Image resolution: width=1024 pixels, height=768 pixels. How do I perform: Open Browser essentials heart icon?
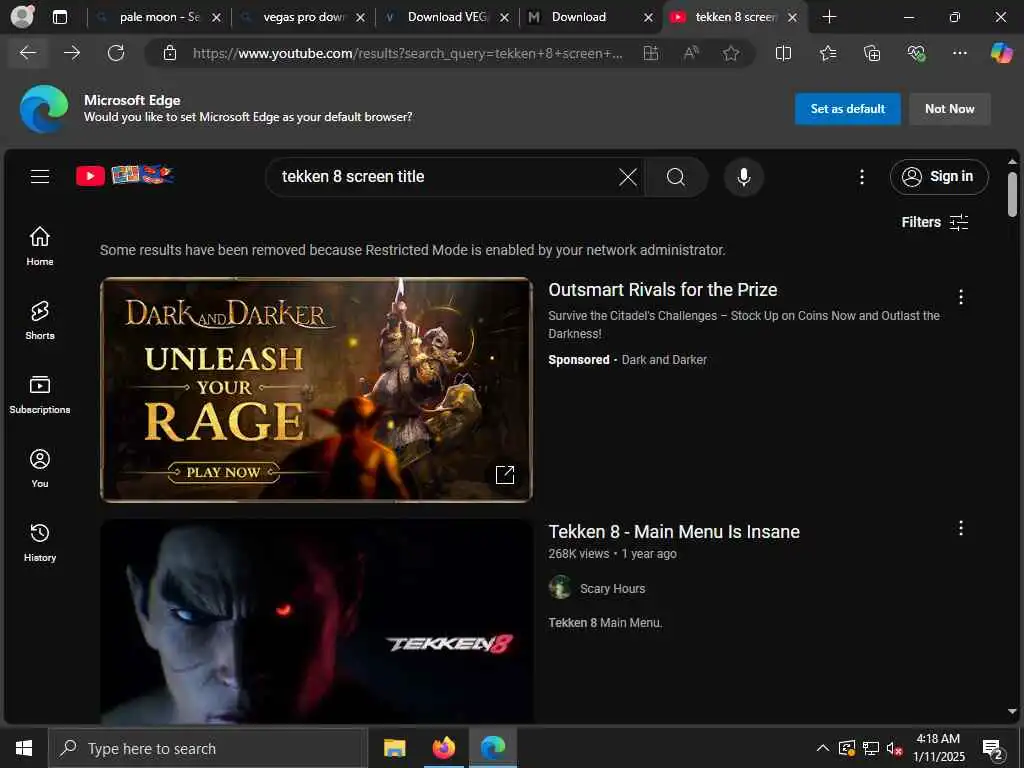click(916, 53)
